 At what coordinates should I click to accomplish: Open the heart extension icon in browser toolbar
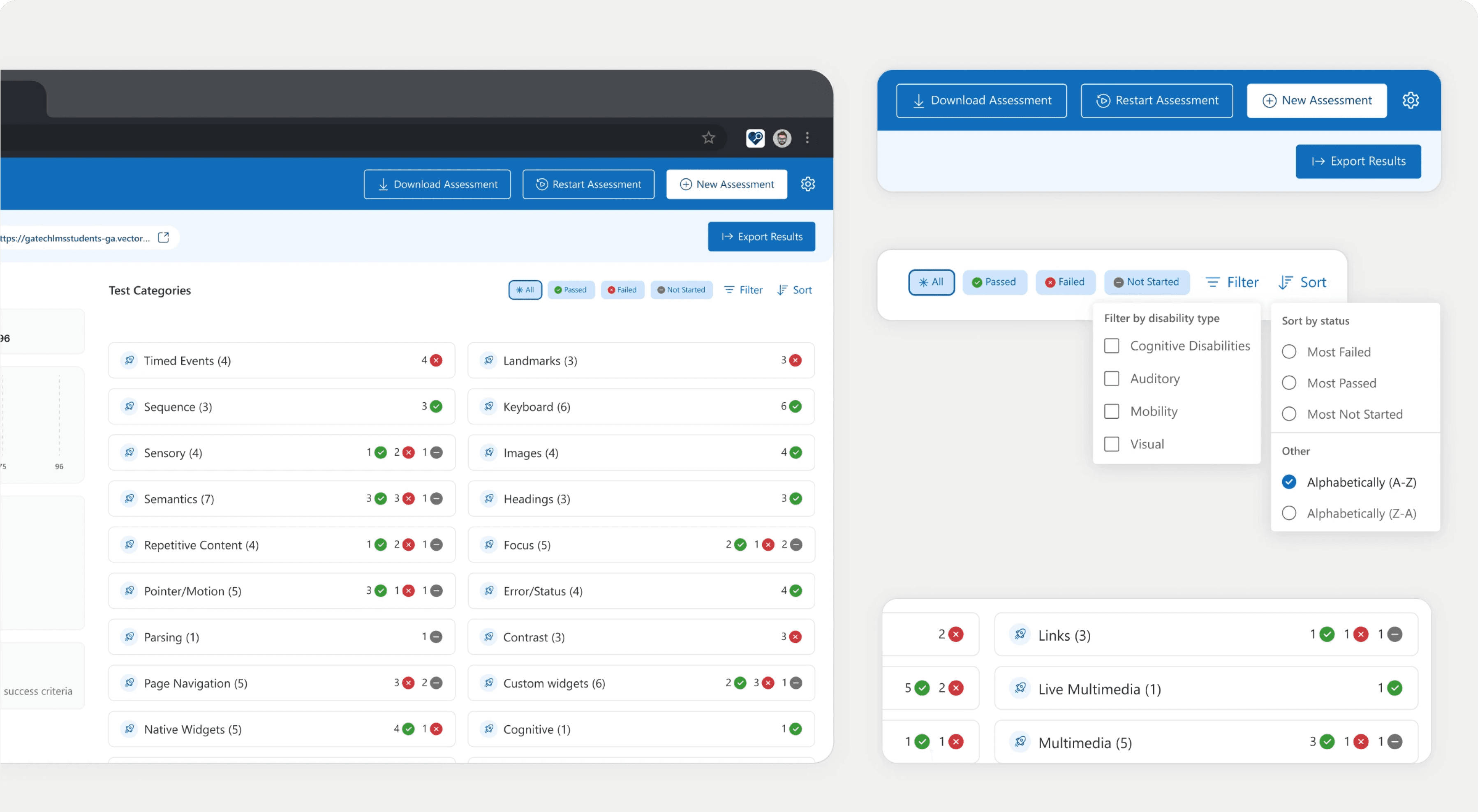pyautogui.click(x=755, y=138)
